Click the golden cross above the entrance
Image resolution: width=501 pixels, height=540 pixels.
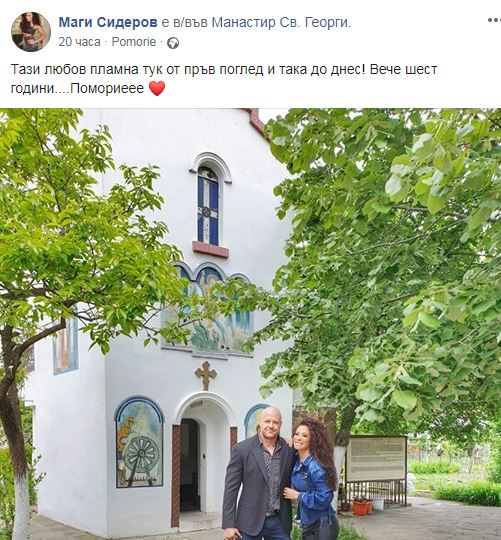[x=206, y=375]
